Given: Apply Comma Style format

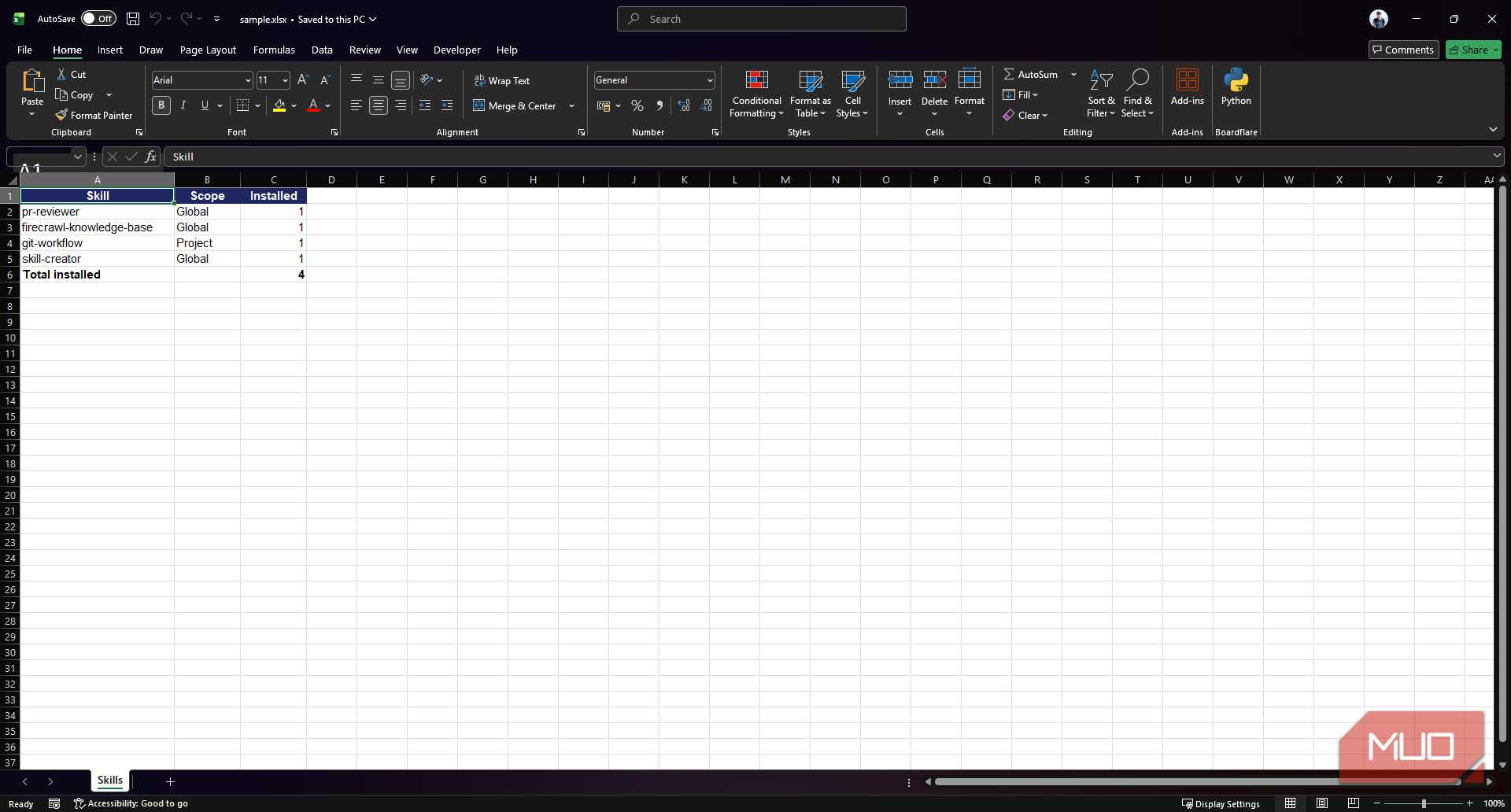Looking at the screenshot, I should tap(659, 105).
